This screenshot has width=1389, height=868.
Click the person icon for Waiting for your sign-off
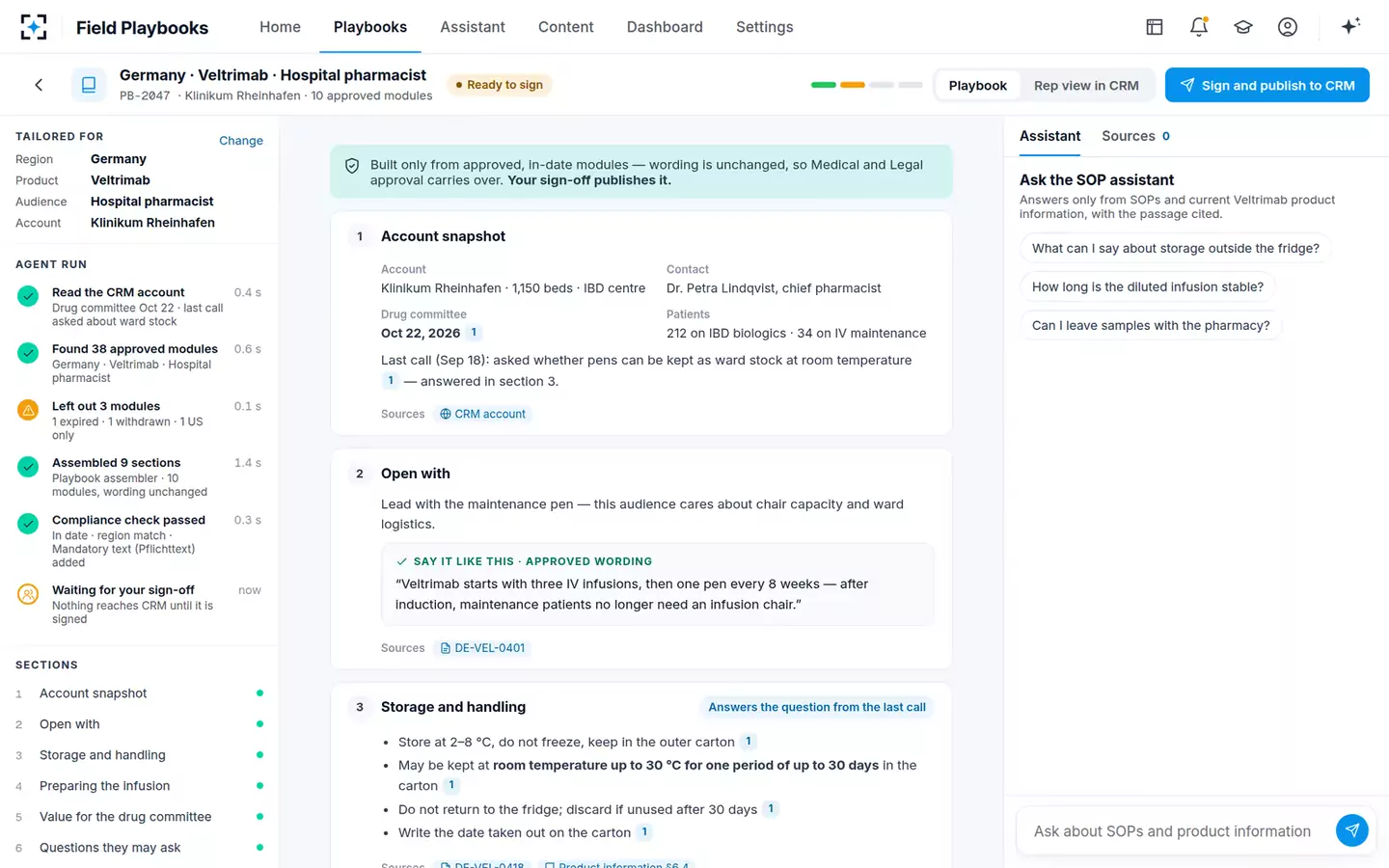click(28, 594)
